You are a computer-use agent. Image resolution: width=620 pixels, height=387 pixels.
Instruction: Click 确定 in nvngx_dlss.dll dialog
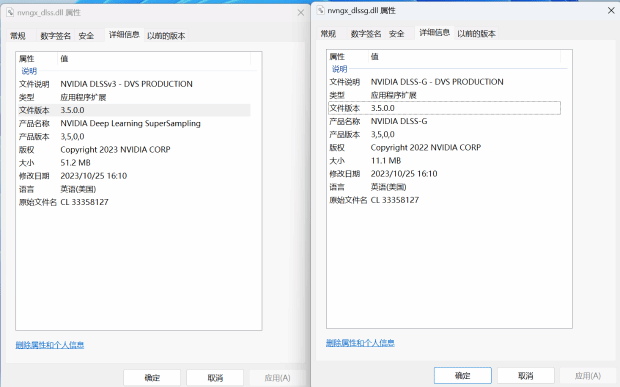tap(152, 378)
